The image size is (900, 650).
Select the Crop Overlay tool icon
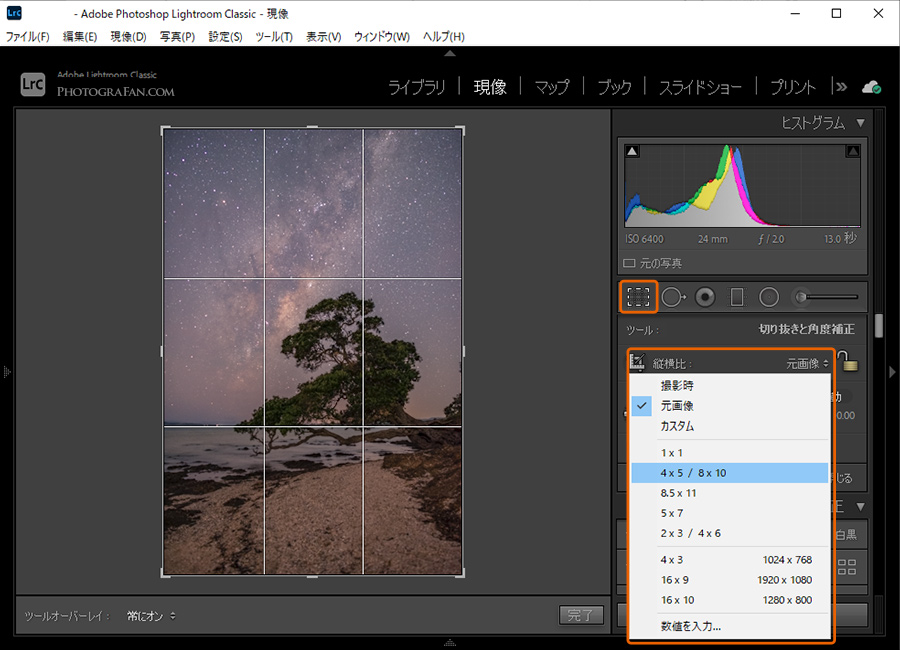tap(638, 296)
